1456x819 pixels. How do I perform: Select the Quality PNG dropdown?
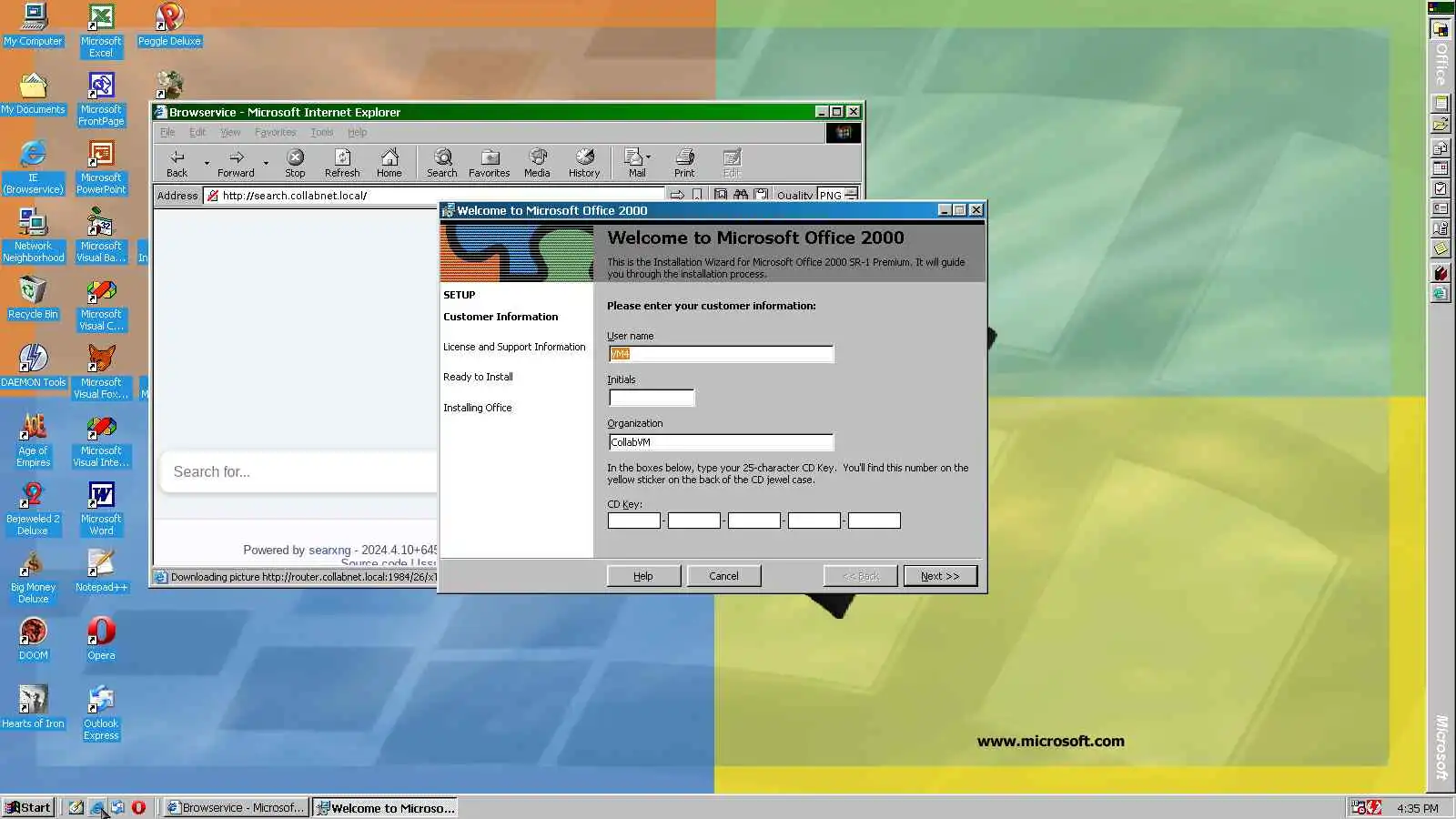tap(837, 195)
